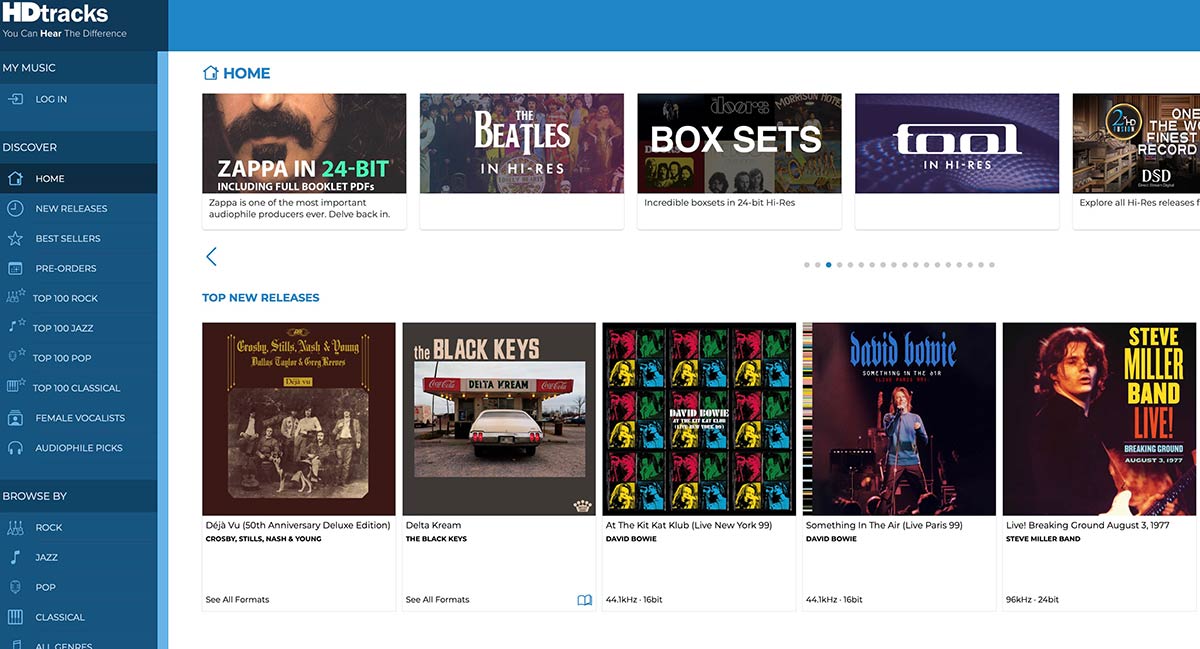
Task: Click the Home house icon in sidebar
Action: [x=15, y=179]
